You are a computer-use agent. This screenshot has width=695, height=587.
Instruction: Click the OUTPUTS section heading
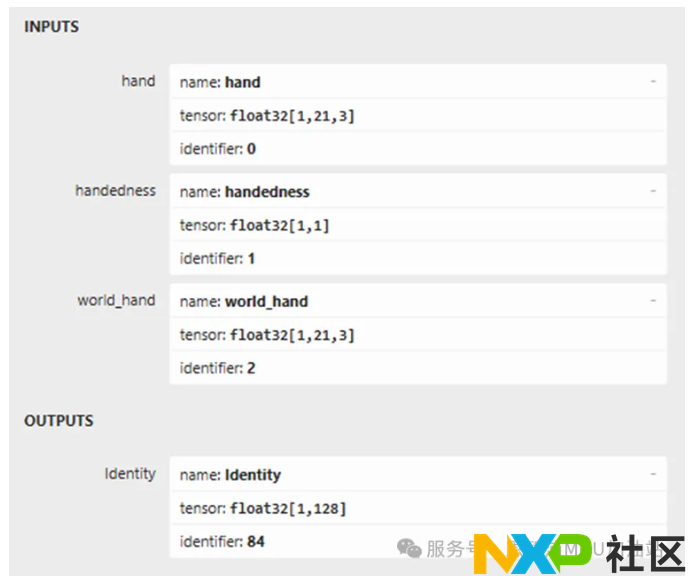pos(59,420)
